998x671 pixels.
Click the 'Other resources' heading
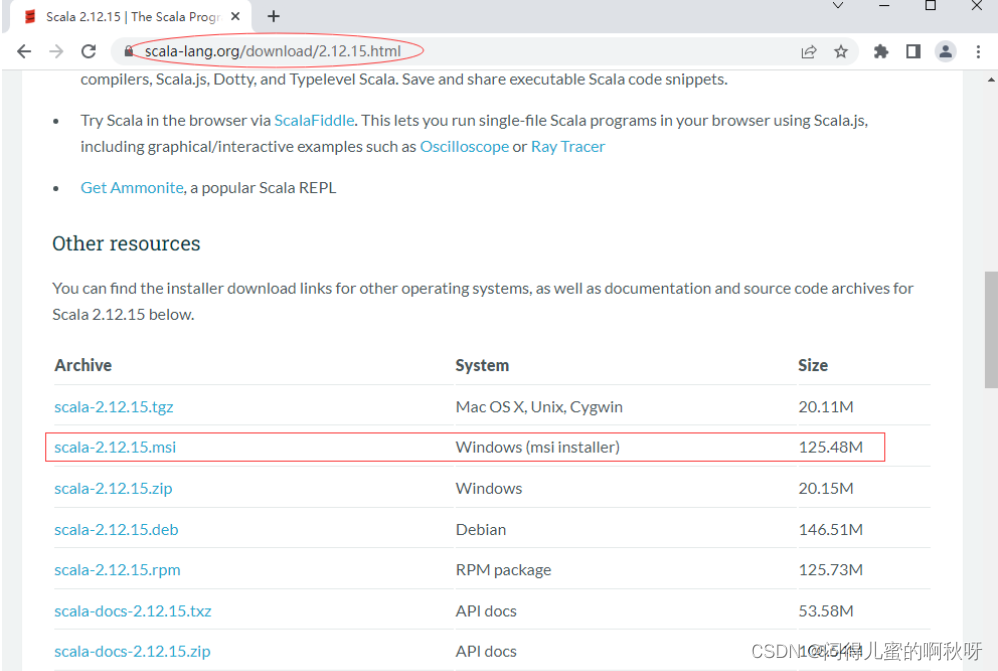[x=126, y=244]
